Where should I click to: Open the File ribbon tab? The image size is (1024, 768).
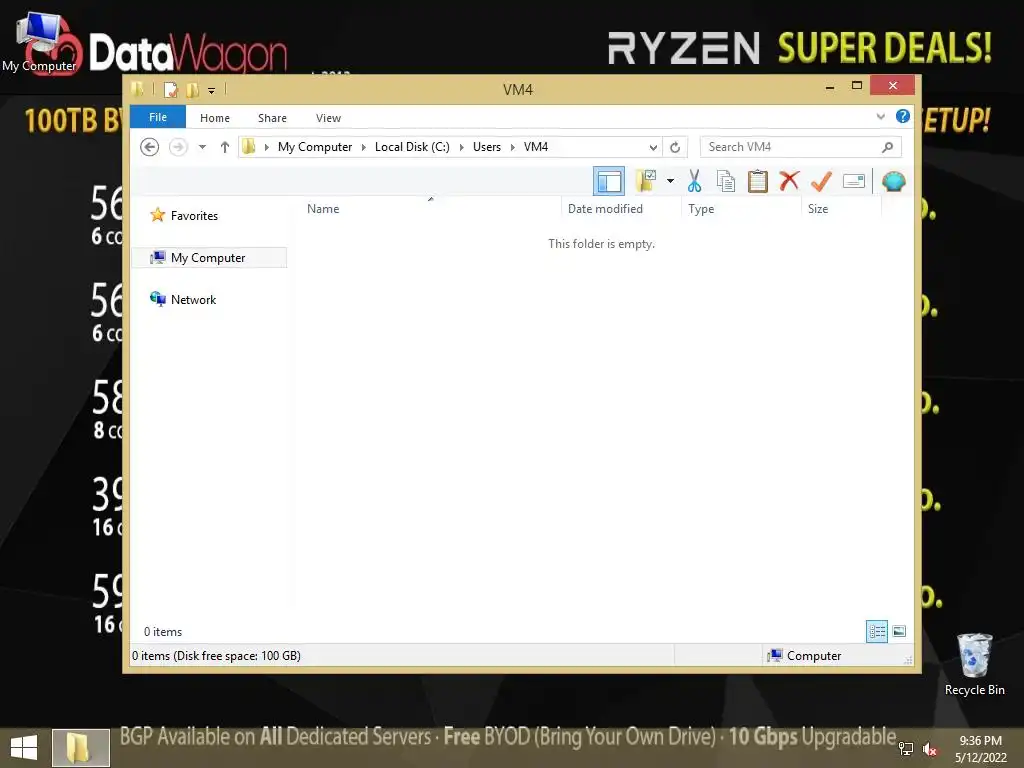(x=158, y=118)
